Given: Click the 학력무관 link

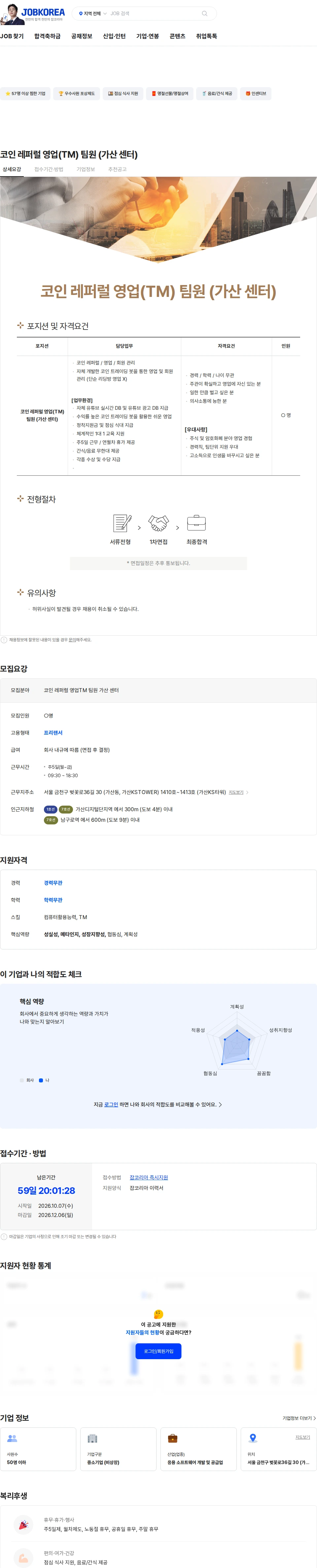Looking at the screenshot, I should [53, 900].
